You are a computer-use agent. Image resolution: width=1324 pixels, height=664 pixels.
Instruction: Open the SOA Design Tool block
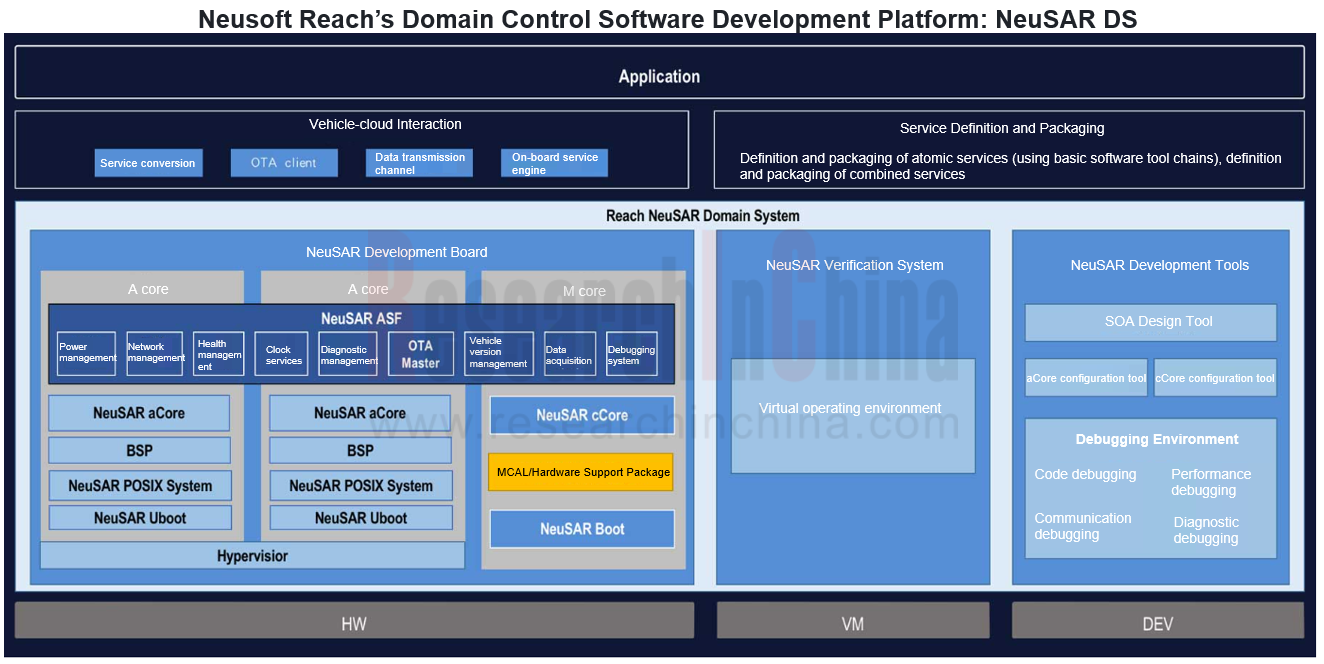point(1151,323)
